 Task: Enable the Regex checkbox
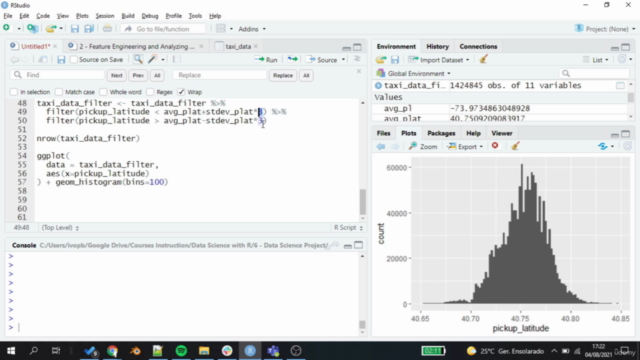[x=150, y=92]
